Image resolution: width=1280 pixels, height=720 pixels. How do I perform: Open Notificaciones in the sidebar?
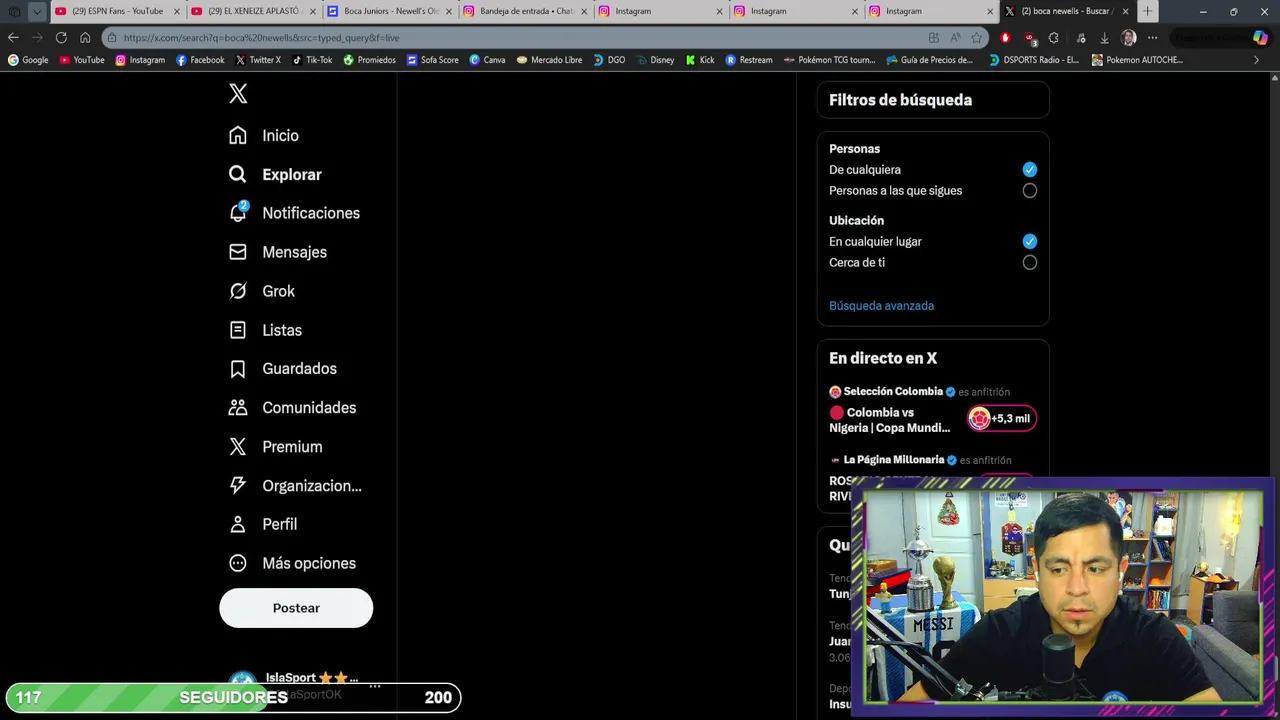click(294, 213)
